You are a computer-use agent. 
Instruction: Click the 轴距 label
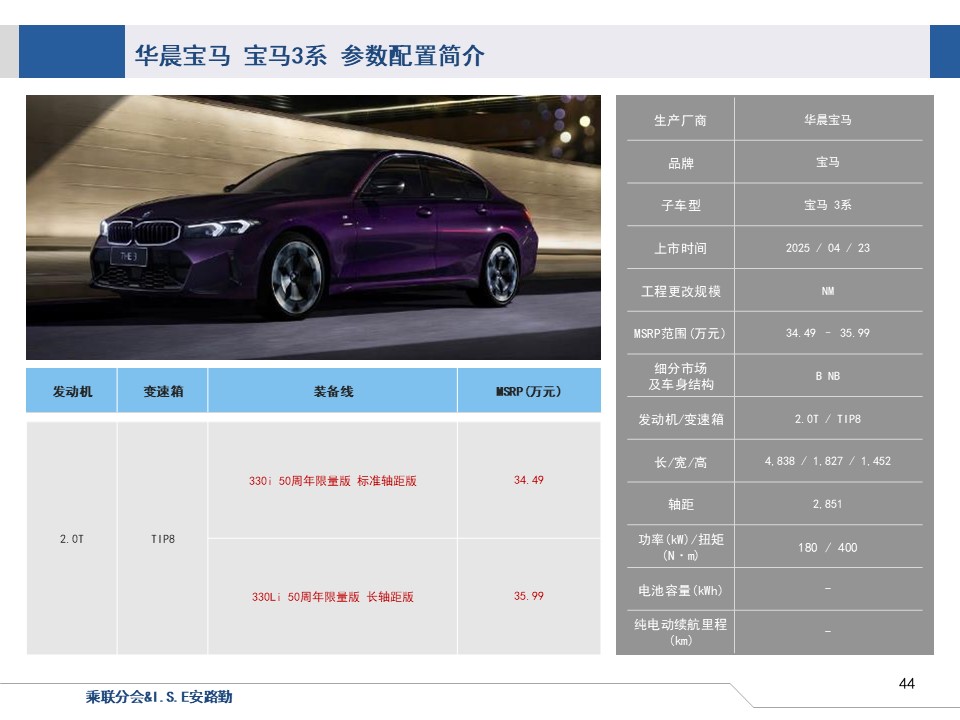coord(680,504)
